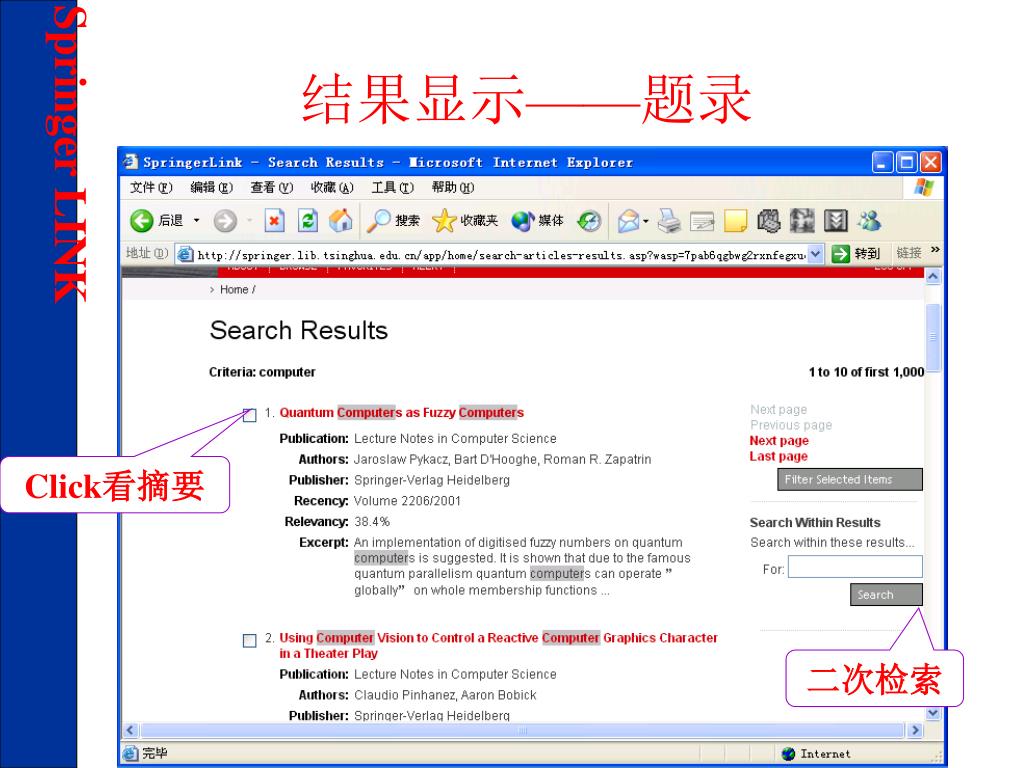Open the Tools (工具) menu
This screenshot has height=768, width=1024.
pyautogui.click(x=392, y=187)
